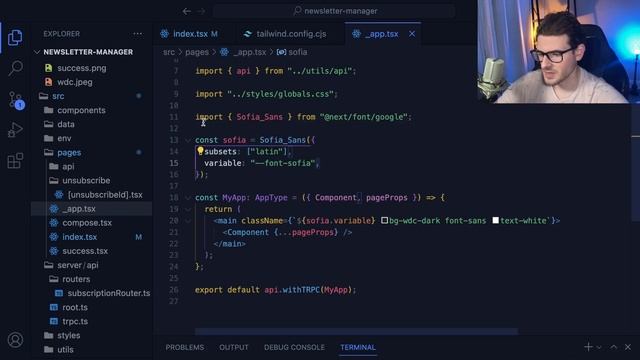Go forward with the navigation arrow
The width and height of the screenshot is (640, 360).
[202, 11]
